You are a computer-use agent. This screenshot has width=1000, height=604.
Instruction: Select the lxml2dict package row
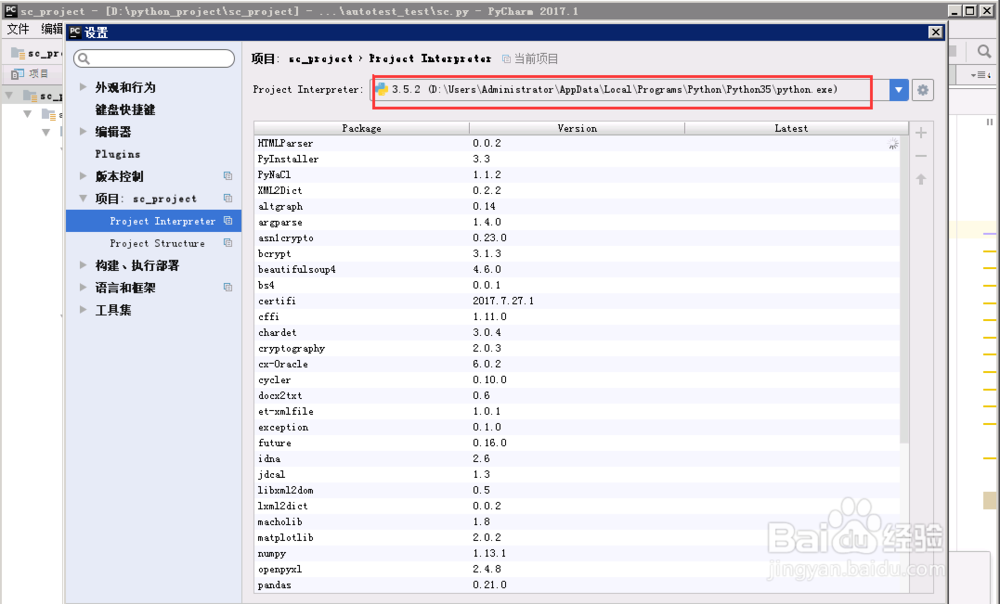click(577, 506)
